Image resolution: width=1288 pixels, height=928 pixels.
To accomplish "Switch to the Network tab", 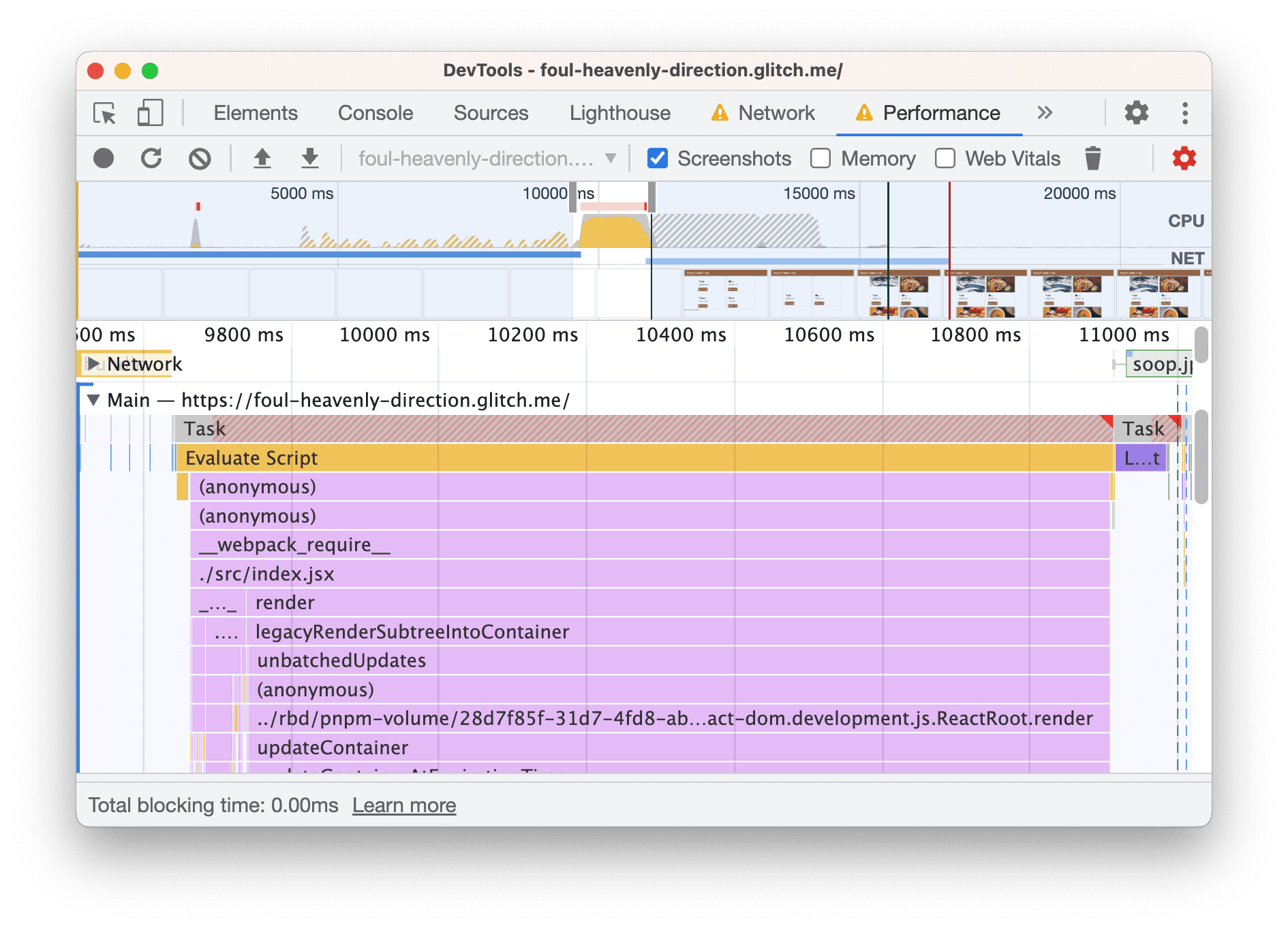I will tap(777, 113).
